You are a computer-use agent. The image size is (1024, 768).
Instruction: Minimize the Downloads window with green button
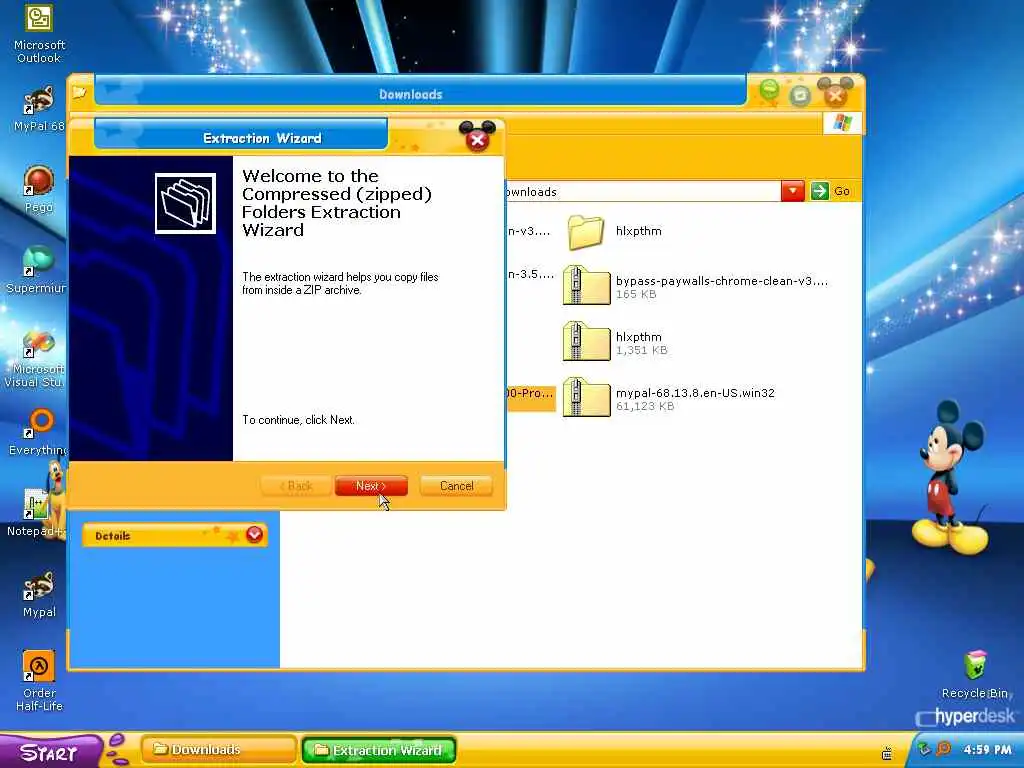pos(769,90)
